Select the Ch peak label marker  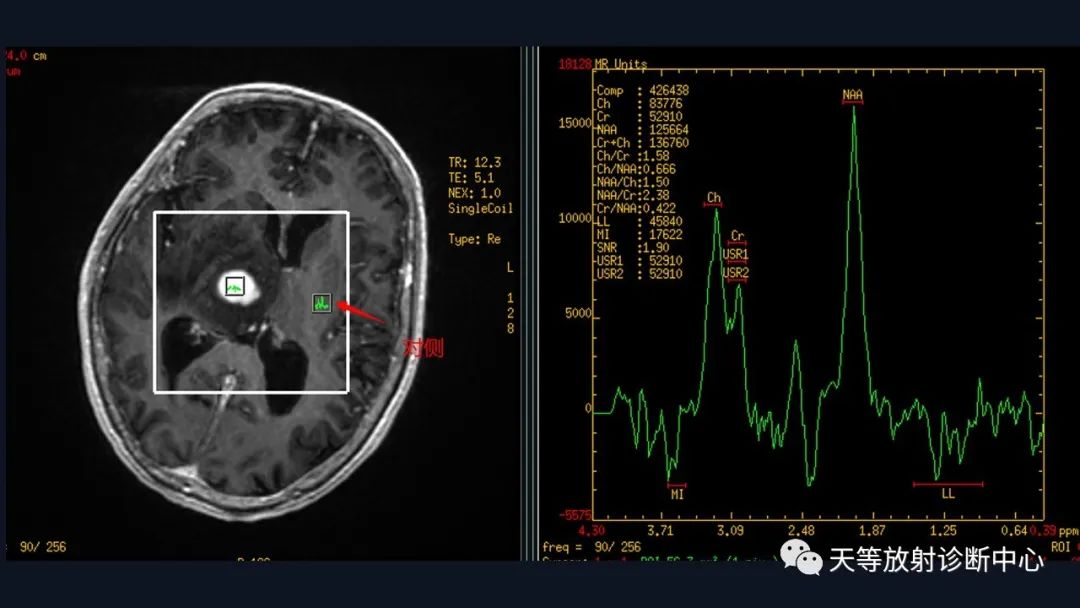tap(713, 198)
